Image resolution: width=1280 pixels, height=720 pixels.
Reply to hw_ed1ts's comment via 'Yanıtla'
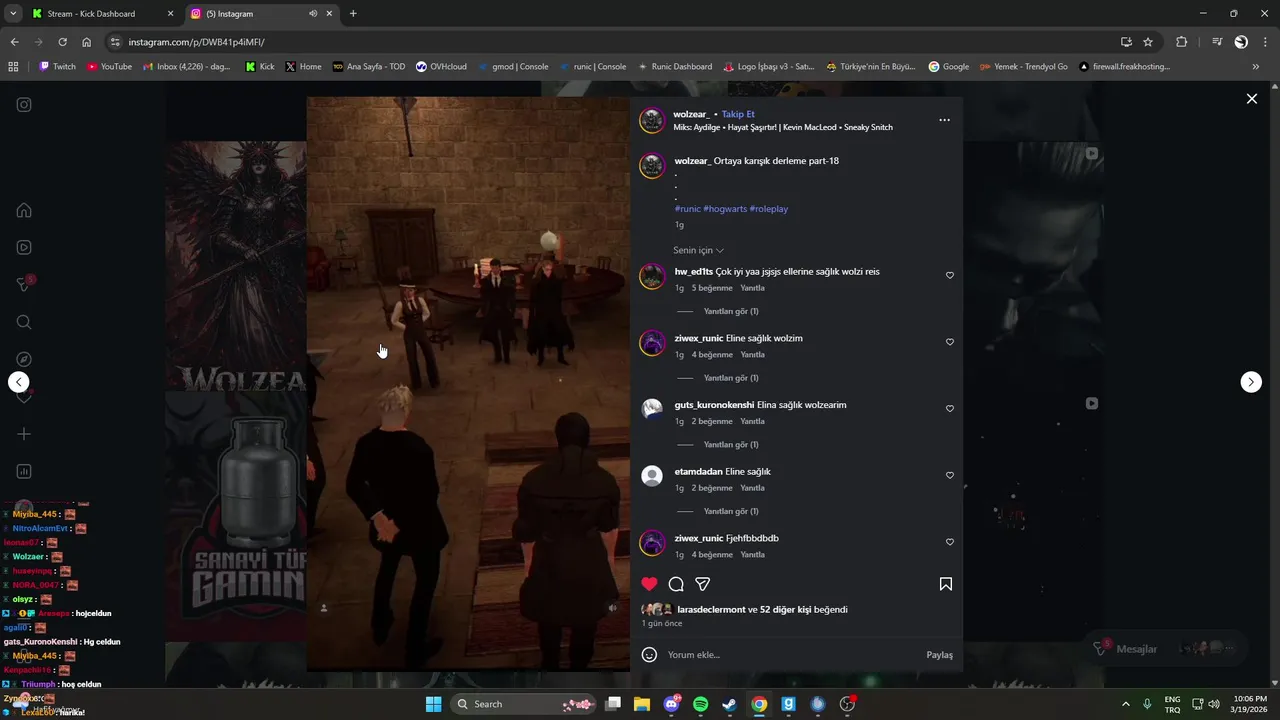click(752, 288)
